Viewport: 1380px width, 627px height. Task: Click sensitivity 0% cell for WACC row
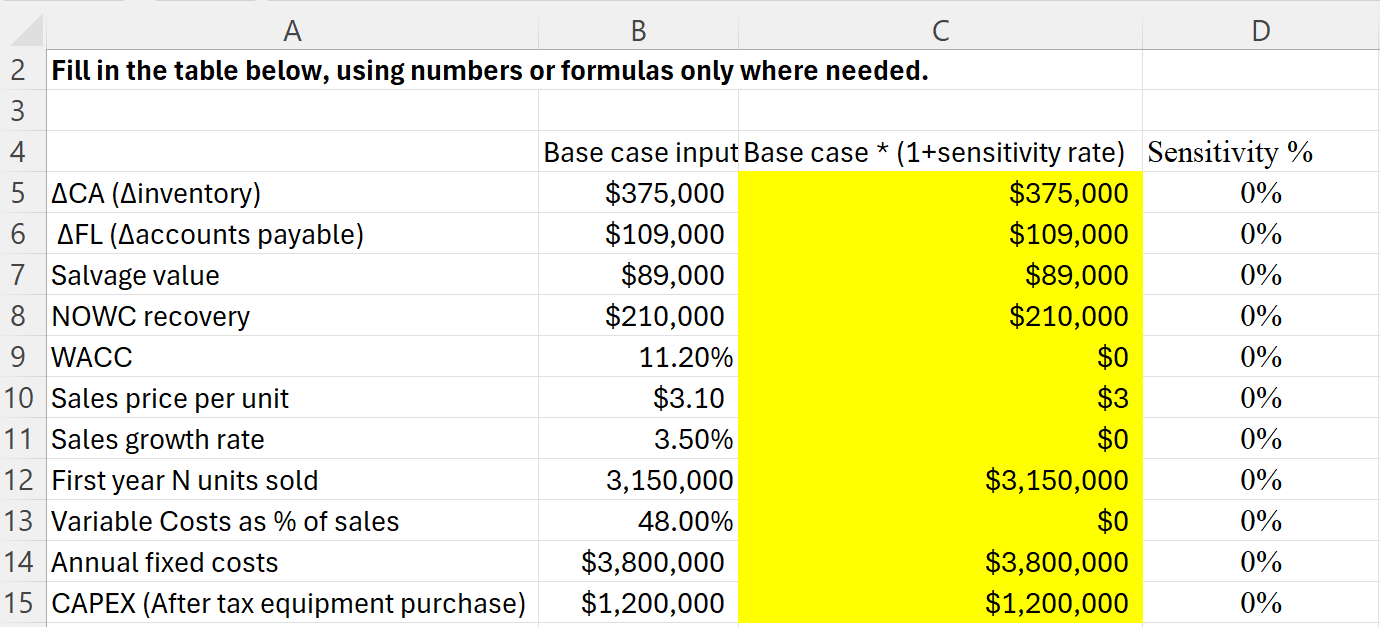1261,357
